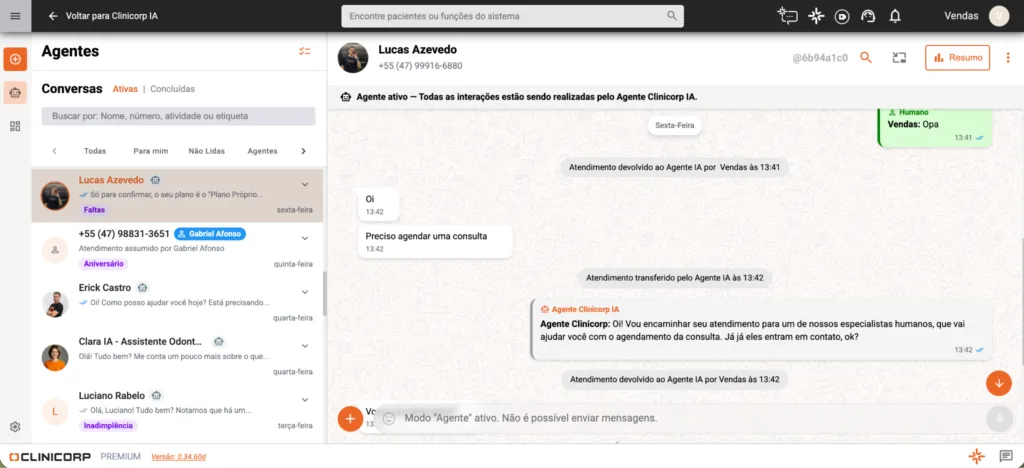Click the conversation list scrollbar

pyautogui.click(x=325, y=294)
